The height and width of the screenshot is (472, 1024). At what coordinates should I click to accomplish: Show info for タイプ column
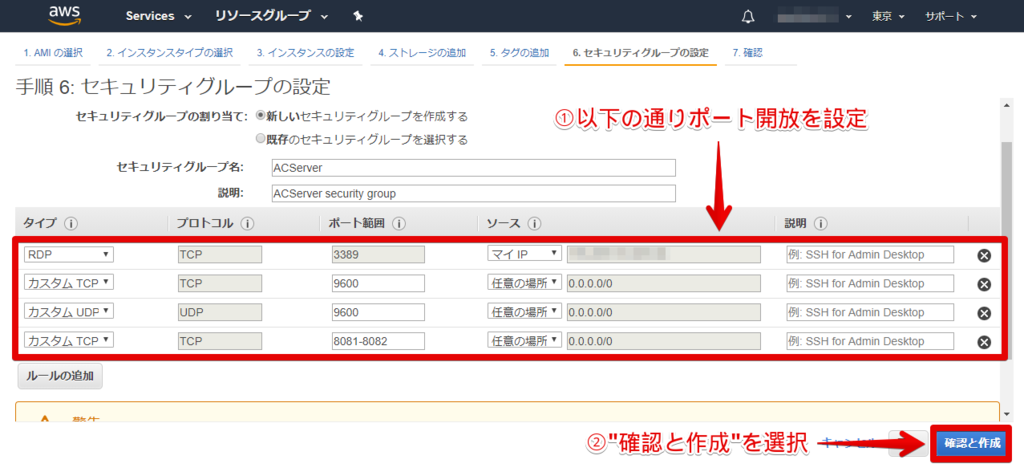pos(71,224)
